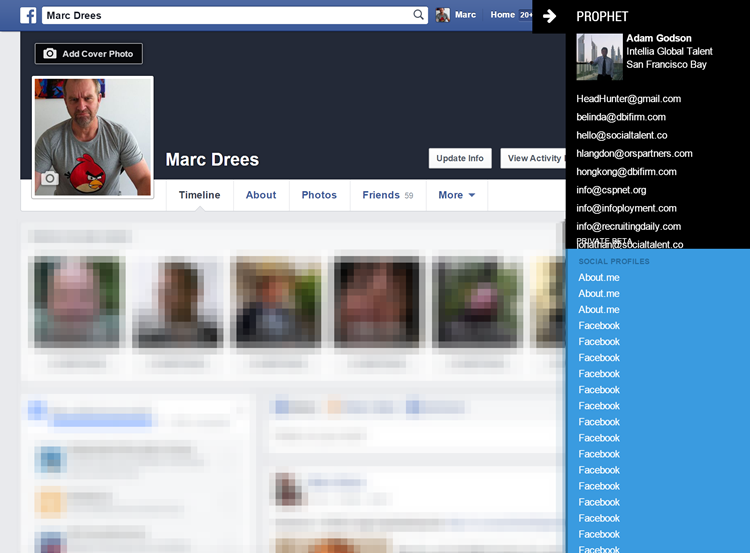The width and height of the screenshot is (750, 553).
Task: Switch to the Timeline tab
Action: point(199,195)
